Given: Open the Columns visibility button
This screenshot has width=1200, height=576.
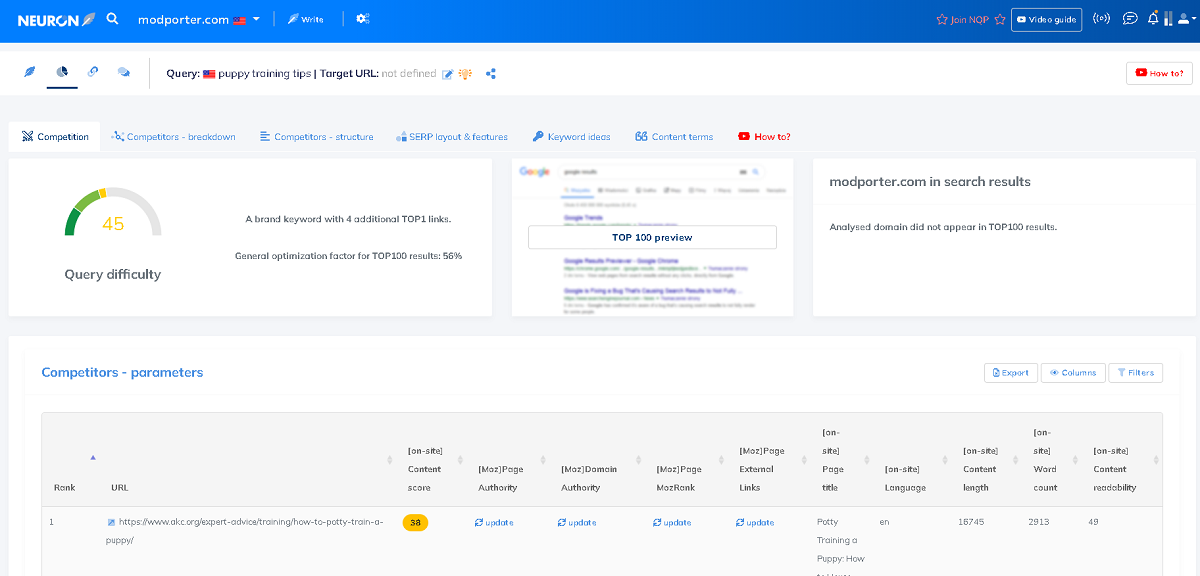Looking at the screenshot, I should pyautogui.click(x=1073, y=373).
